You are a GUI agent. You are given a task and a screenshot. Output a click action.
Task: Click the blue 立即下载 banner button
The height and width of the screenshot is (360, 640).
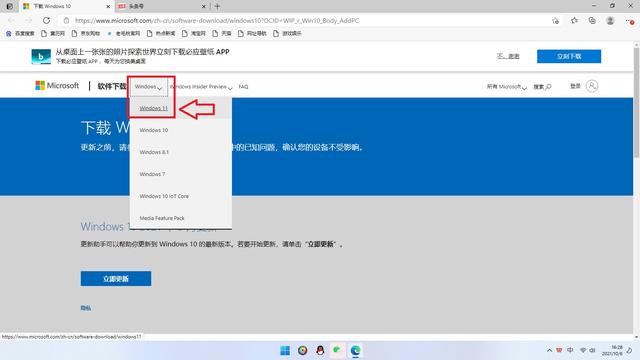[569, 56]
